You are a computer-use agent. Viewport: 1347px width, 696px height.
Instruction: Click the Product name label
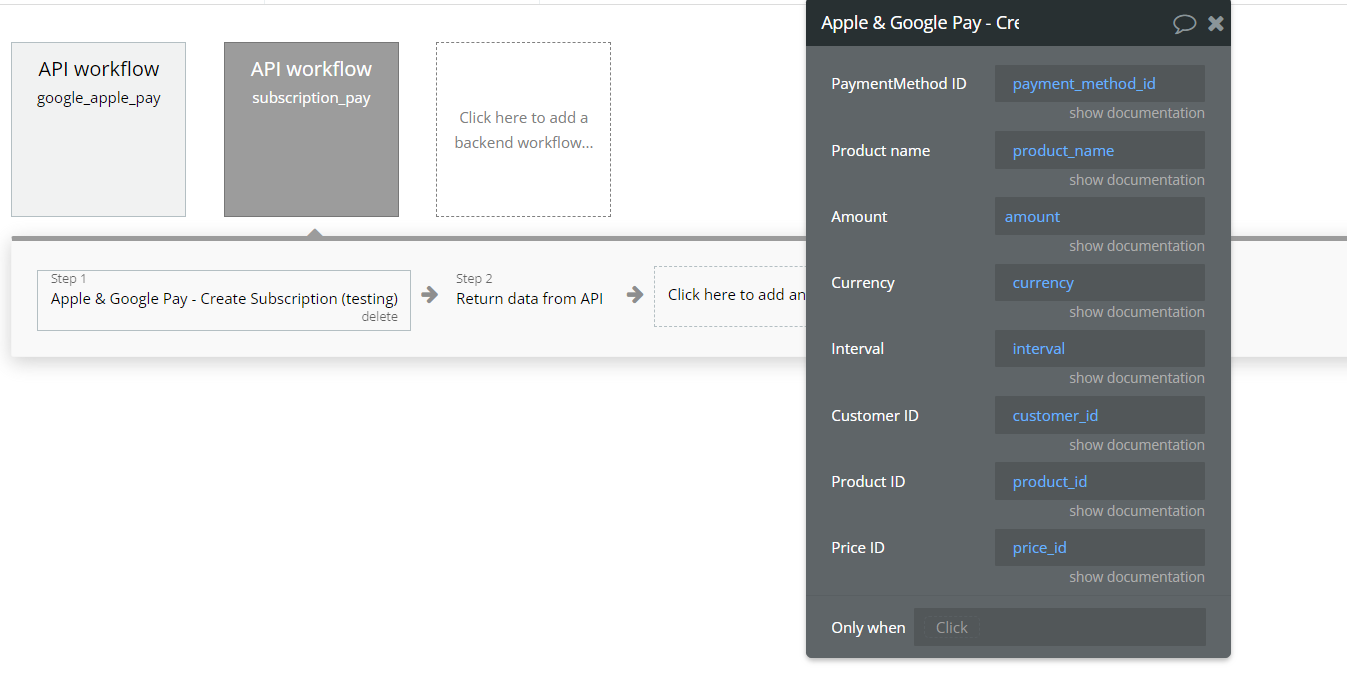pyautogui.click(x=881, y=151)
